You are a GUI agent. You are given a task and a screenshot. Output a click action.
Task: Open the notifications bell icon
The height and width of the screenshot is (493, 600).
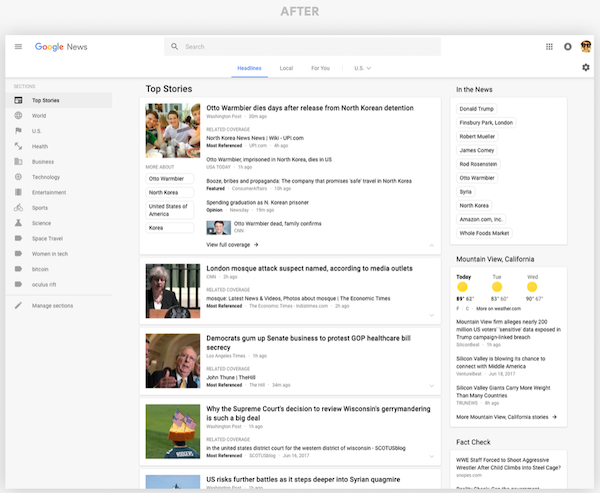click(567, 47)
